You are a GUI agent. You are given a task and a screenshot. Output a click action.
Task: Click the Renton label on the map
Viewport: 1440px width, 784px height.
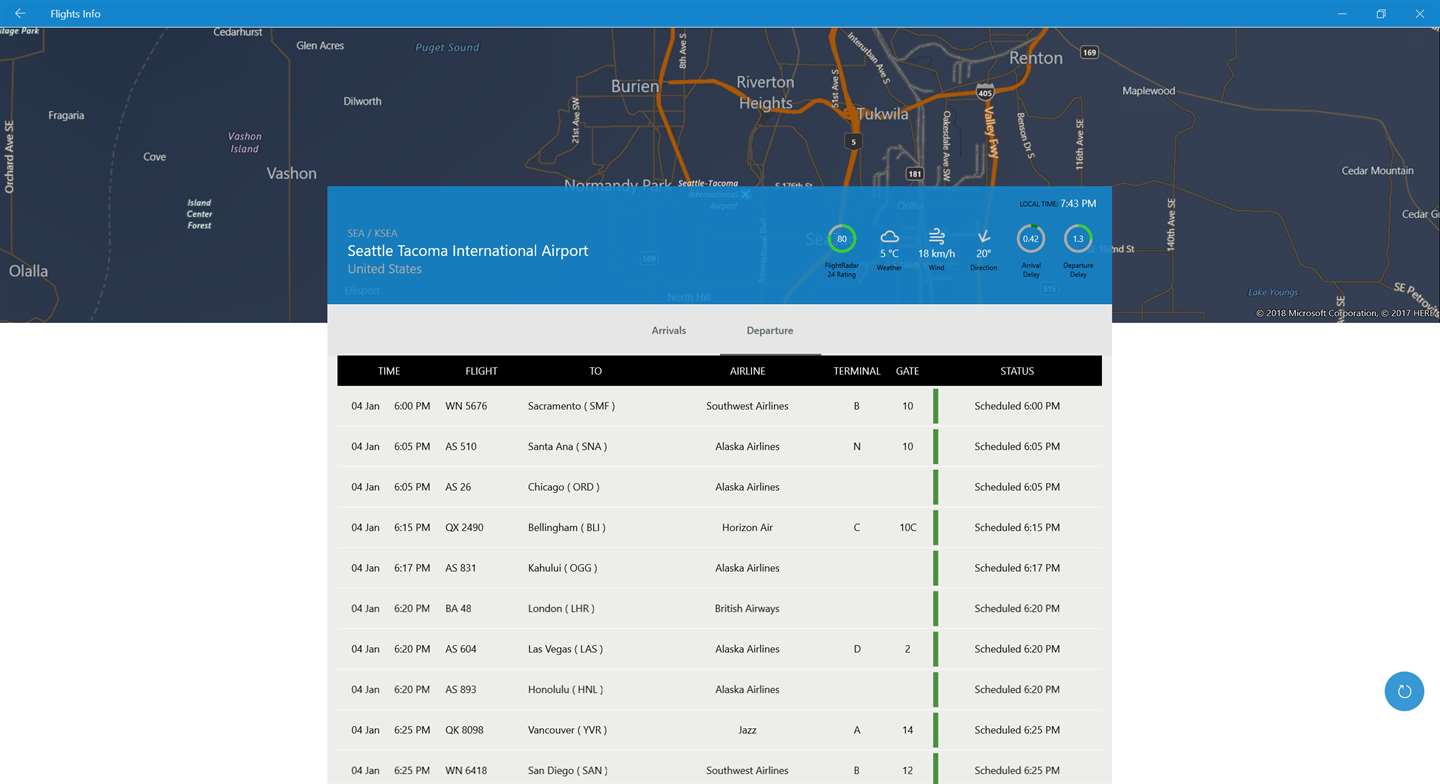[x=1036, y=58]
